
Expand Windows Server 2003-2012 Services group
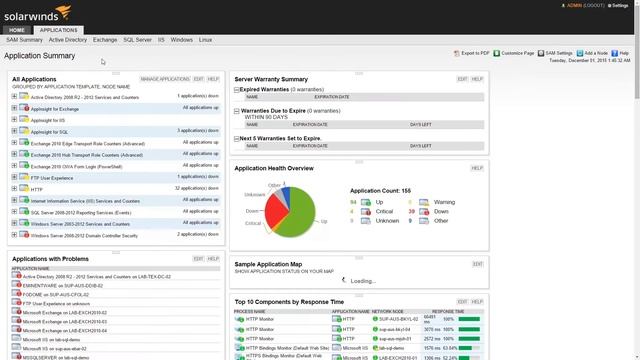14,223
